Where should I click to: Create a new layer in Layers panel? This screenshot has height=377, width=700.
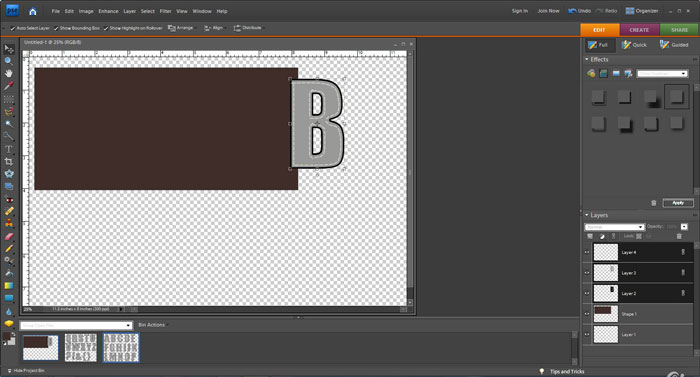[x=590, y=236]
